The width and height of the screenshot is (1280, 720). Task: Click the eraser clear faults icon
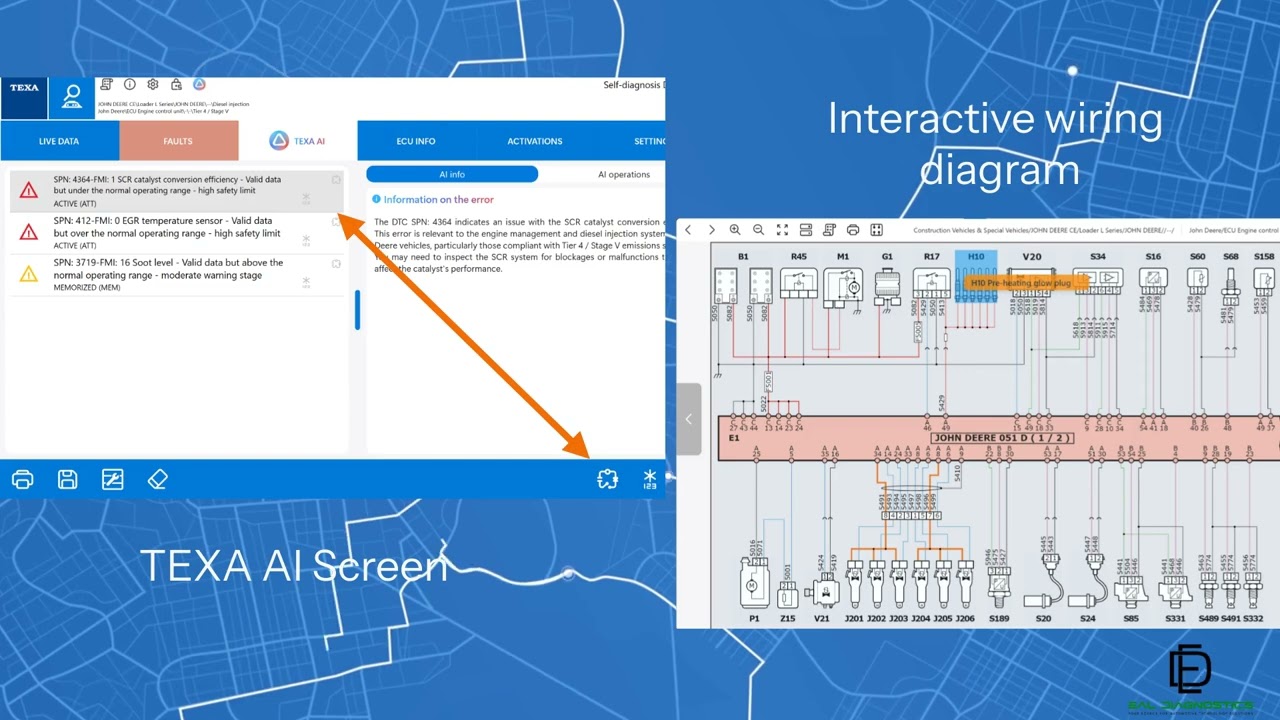[x=157, y=480]
